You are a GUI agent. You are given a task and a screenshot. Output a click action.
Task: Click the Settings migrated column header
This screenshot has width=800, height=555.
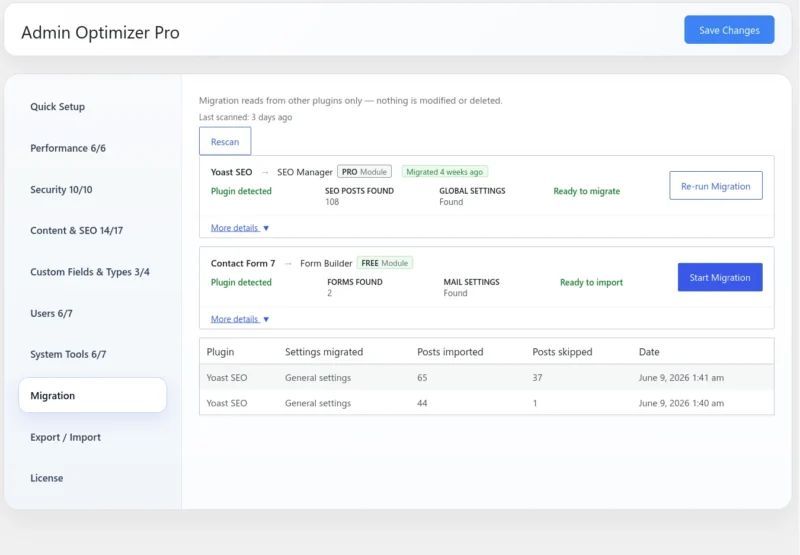(x=324, y=351)
